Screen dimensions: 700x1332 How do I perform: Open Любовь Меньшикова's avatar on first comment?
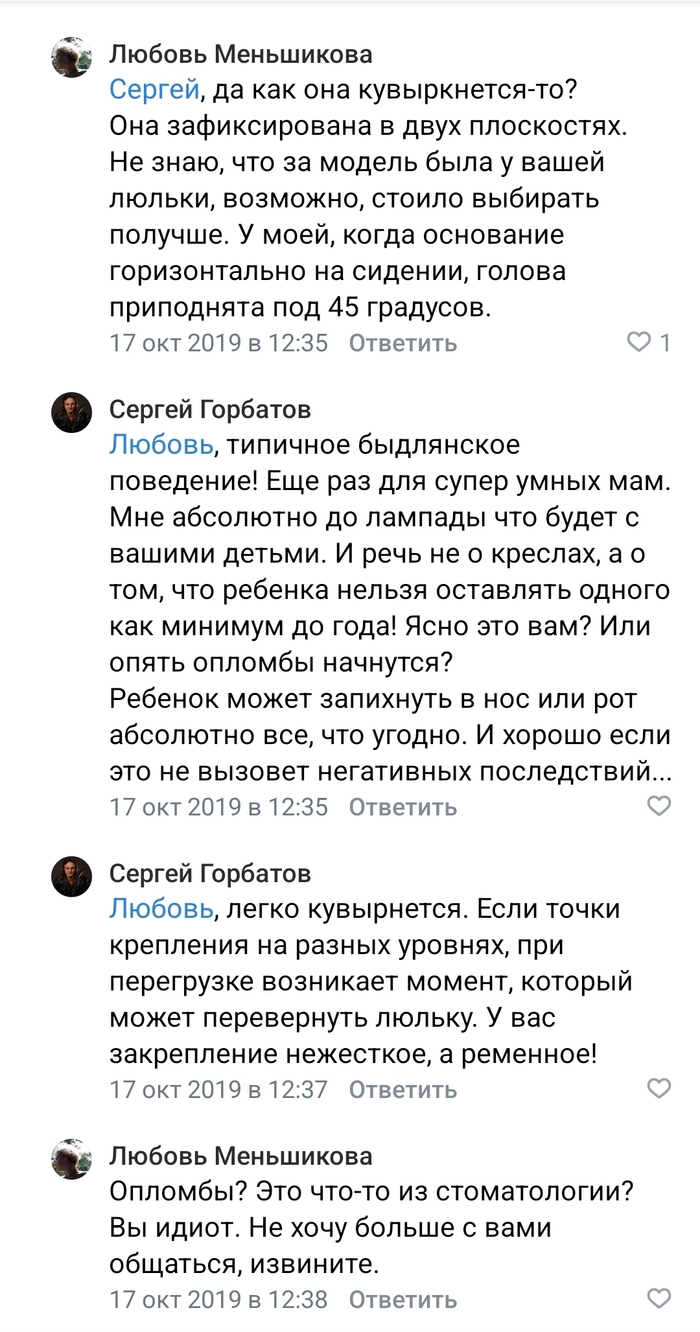tap(72, 58)
